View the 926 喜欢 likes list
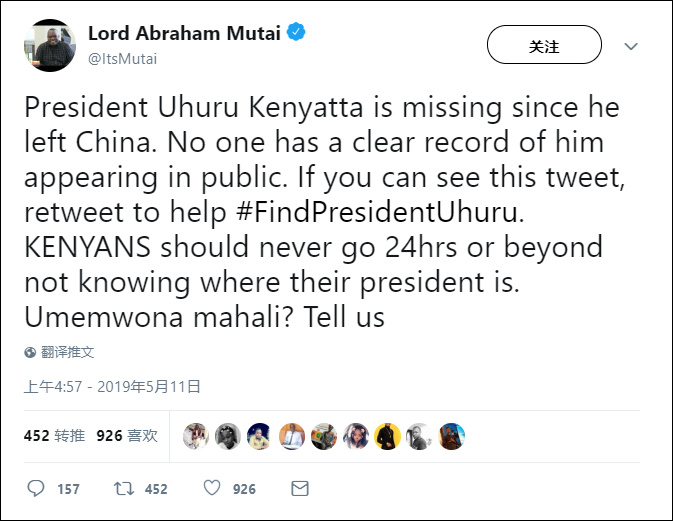 pos(127,436)
